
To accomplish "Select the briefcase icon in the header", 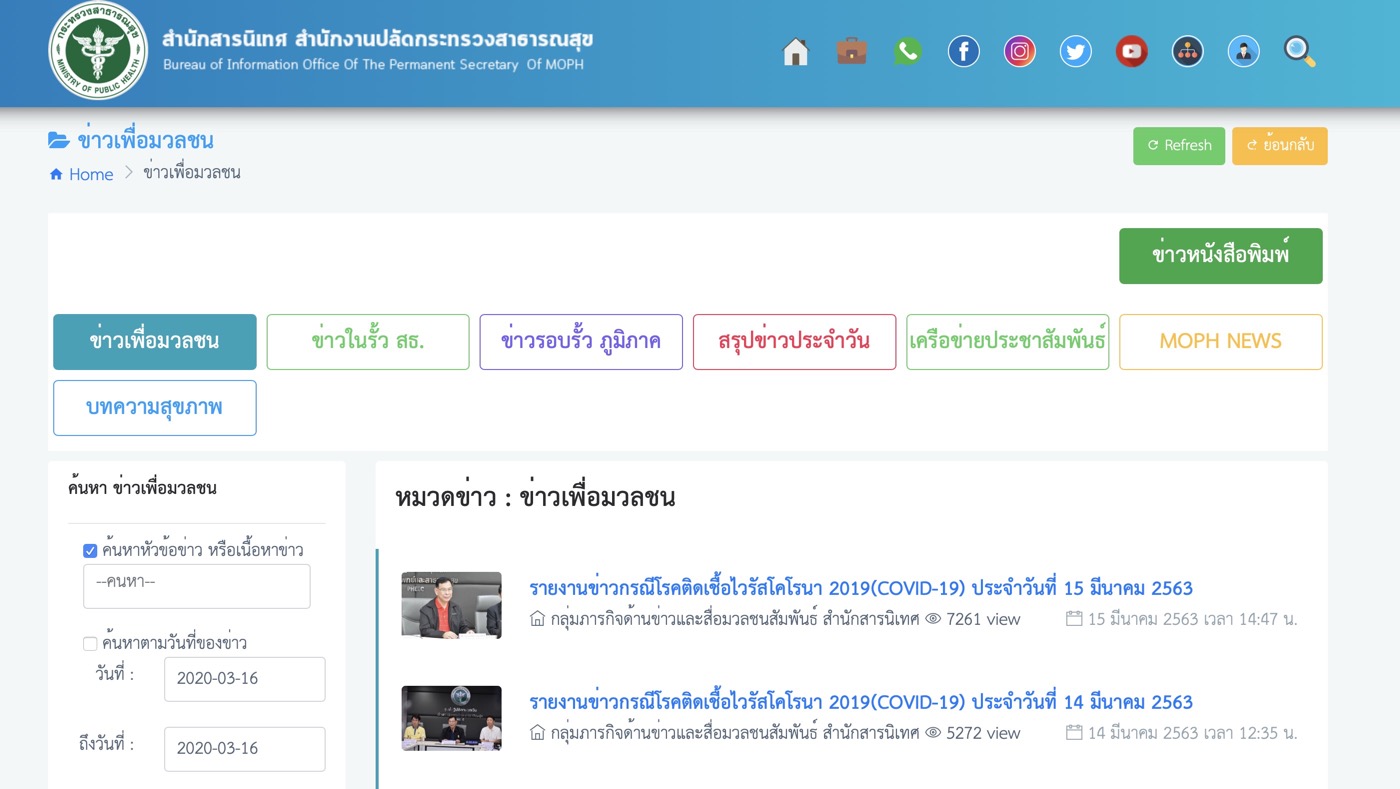I will click(851, 50).
